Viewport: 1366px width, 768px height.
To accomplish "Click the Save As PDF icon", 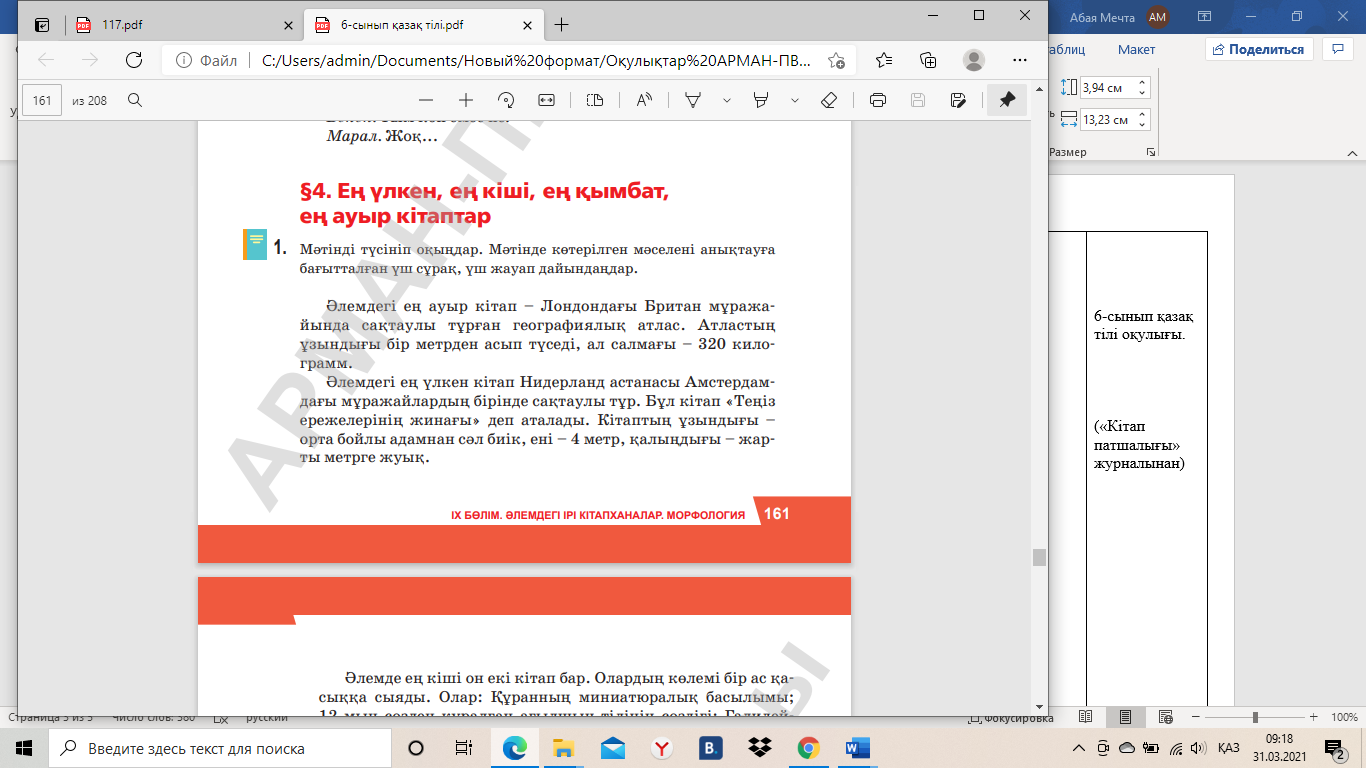I will pyautogui.click(x=958, y=100).
